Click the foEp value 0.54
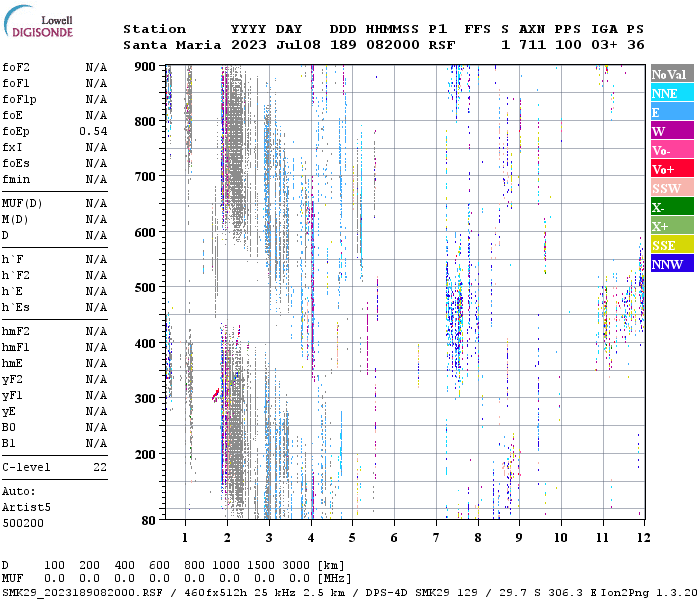Viewport: 700px width, 600px height. point(93,131)
